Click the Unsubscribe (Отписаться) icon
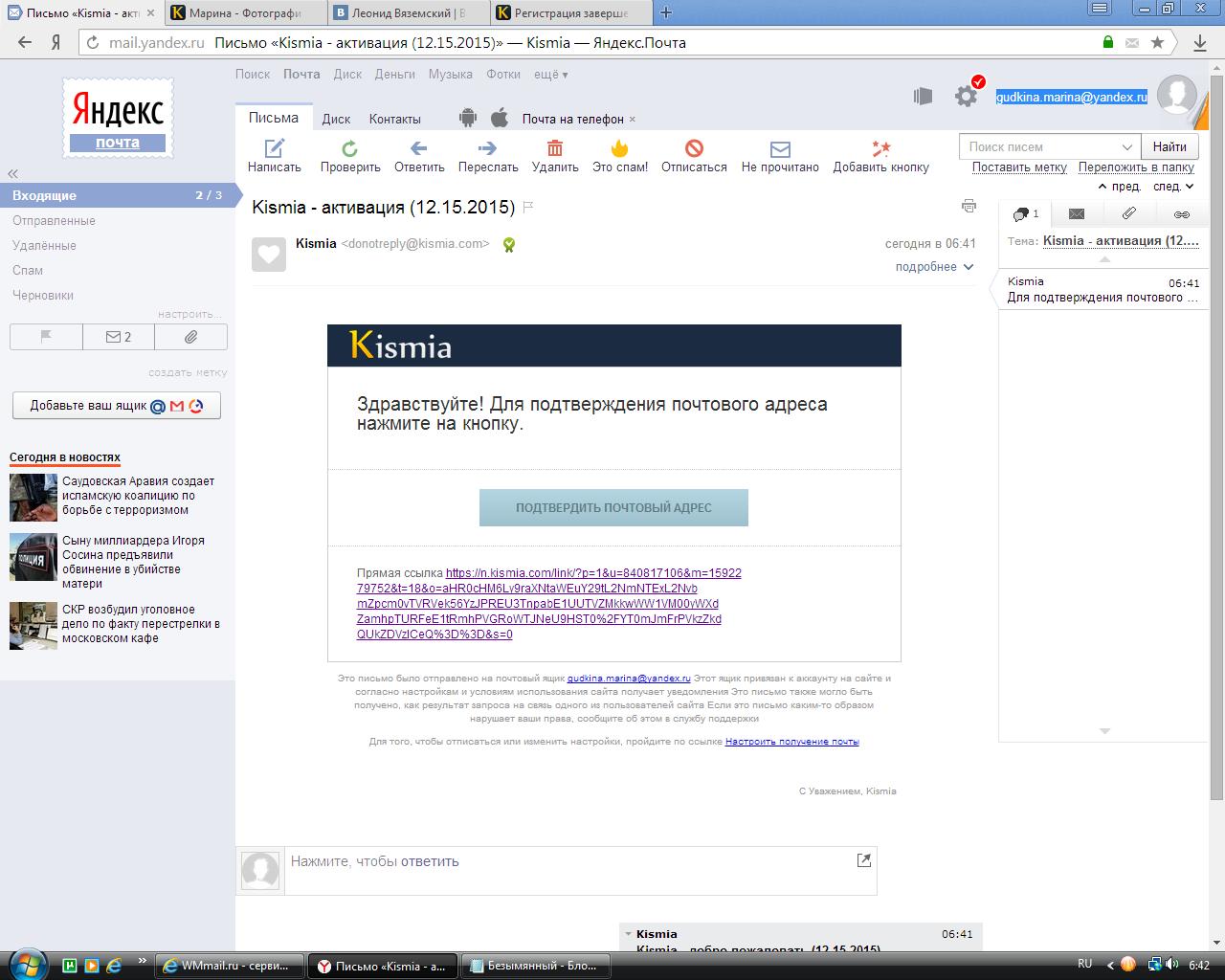 click(x=694, y=147)
